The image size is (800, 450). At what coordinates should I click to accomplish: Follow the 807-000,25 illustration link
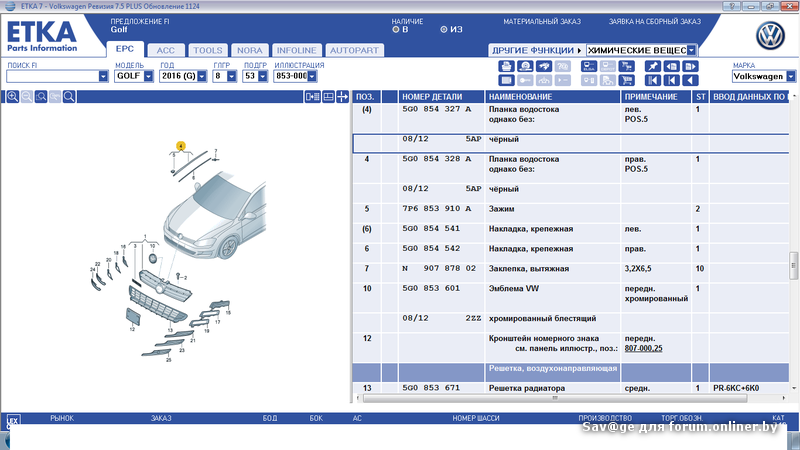[x=645, y=348]
